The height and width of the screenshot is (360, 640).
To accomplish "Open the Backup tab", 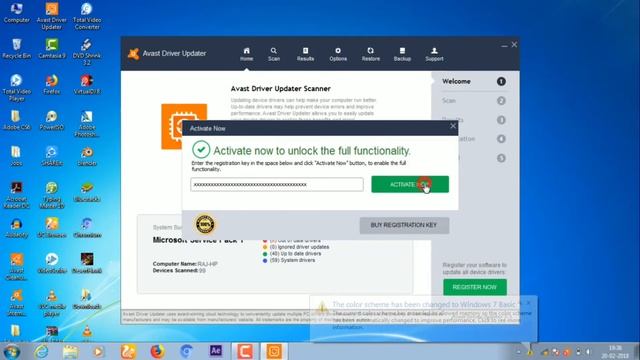I will [402, 54].
